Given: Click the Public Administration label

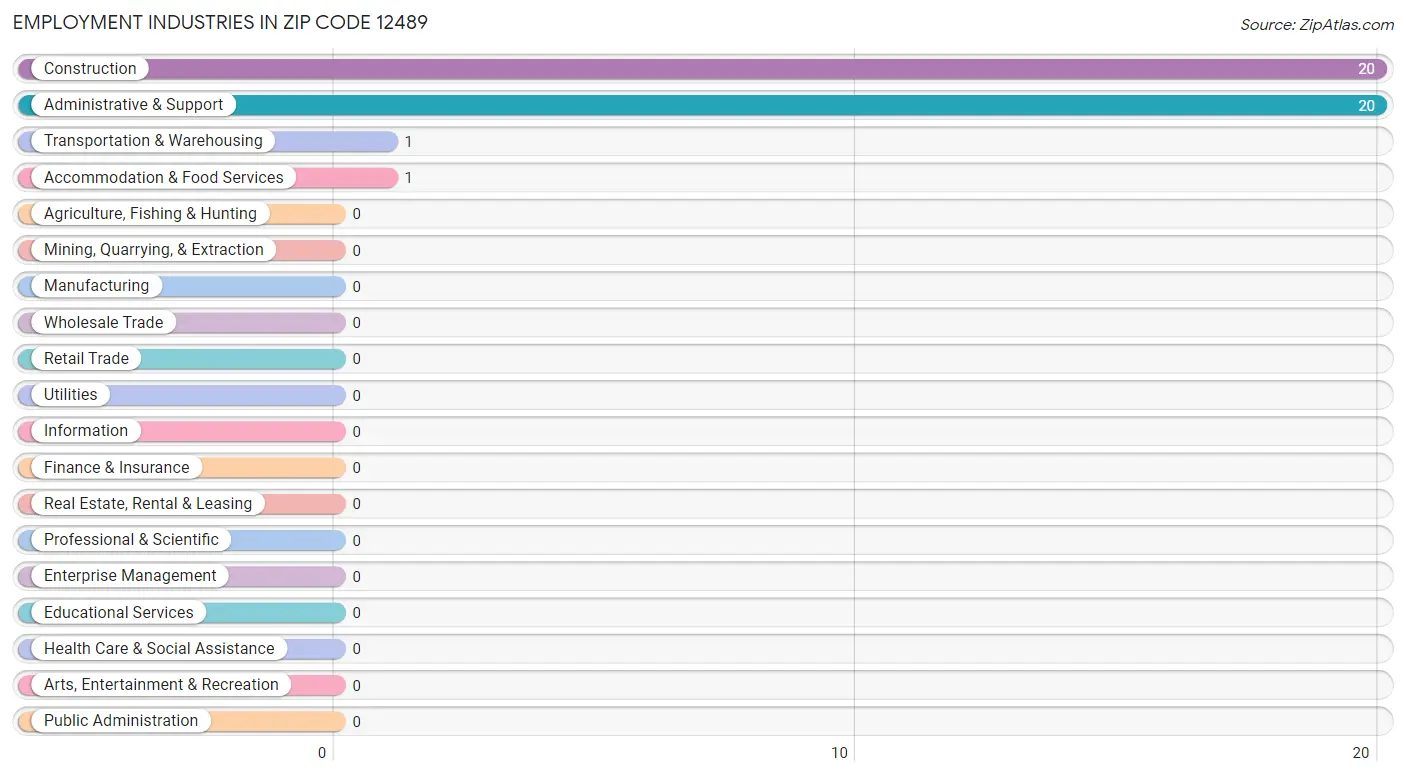Looking at the screenshot, I should click(121, 721).
